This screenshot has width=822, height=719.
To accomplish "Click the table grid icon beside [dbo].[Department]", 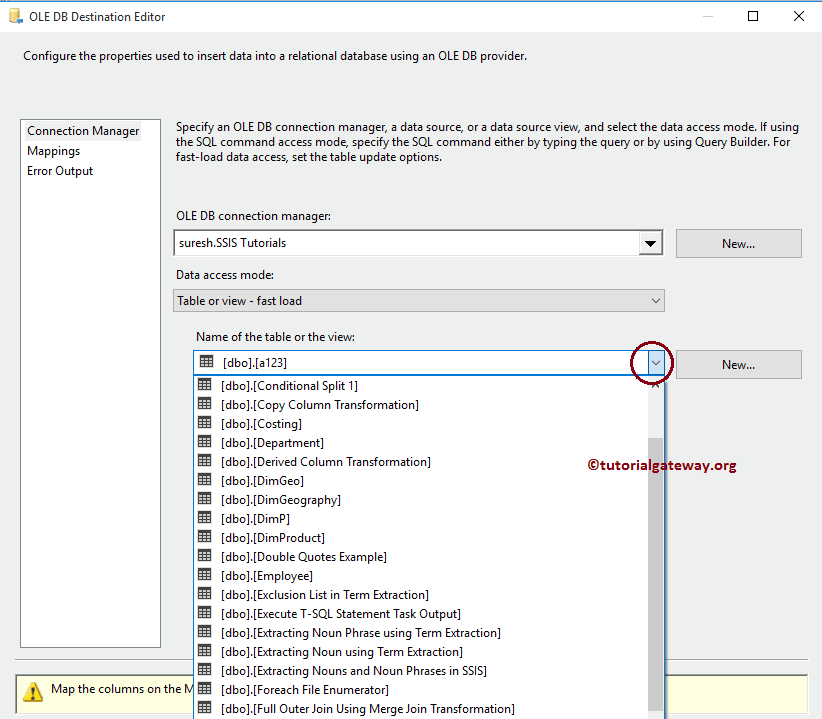I will pyautogui.click(x=207, y=443).
